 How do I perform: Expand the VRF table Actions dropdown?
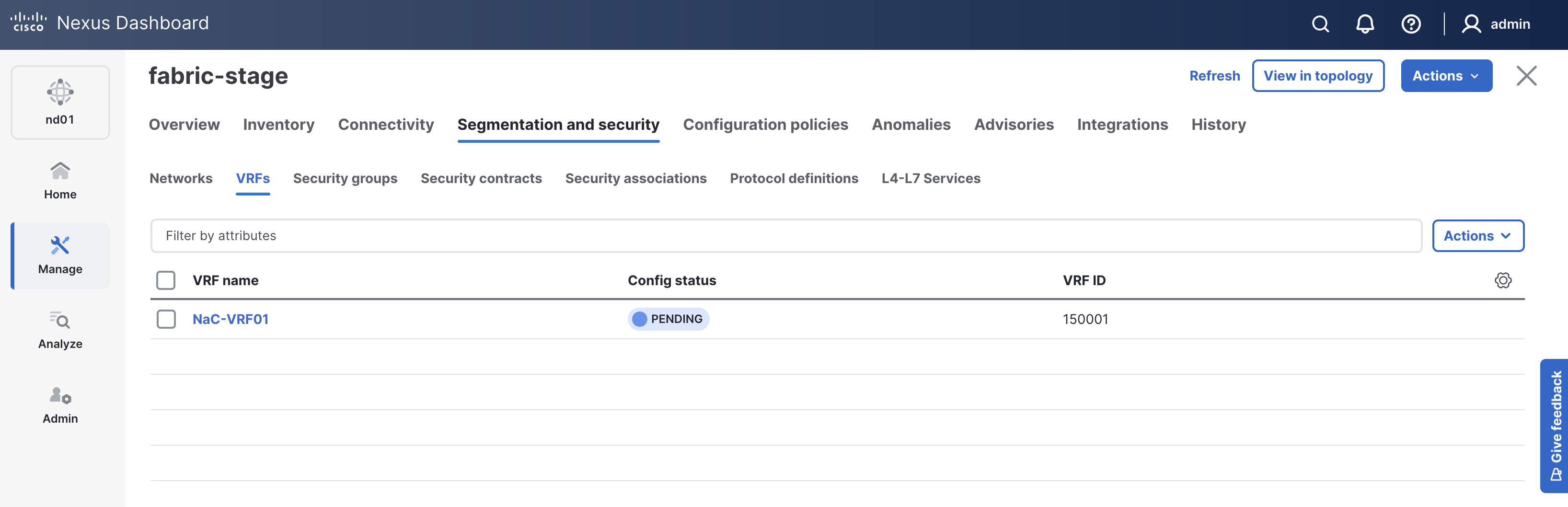[x=1478, y=236]
